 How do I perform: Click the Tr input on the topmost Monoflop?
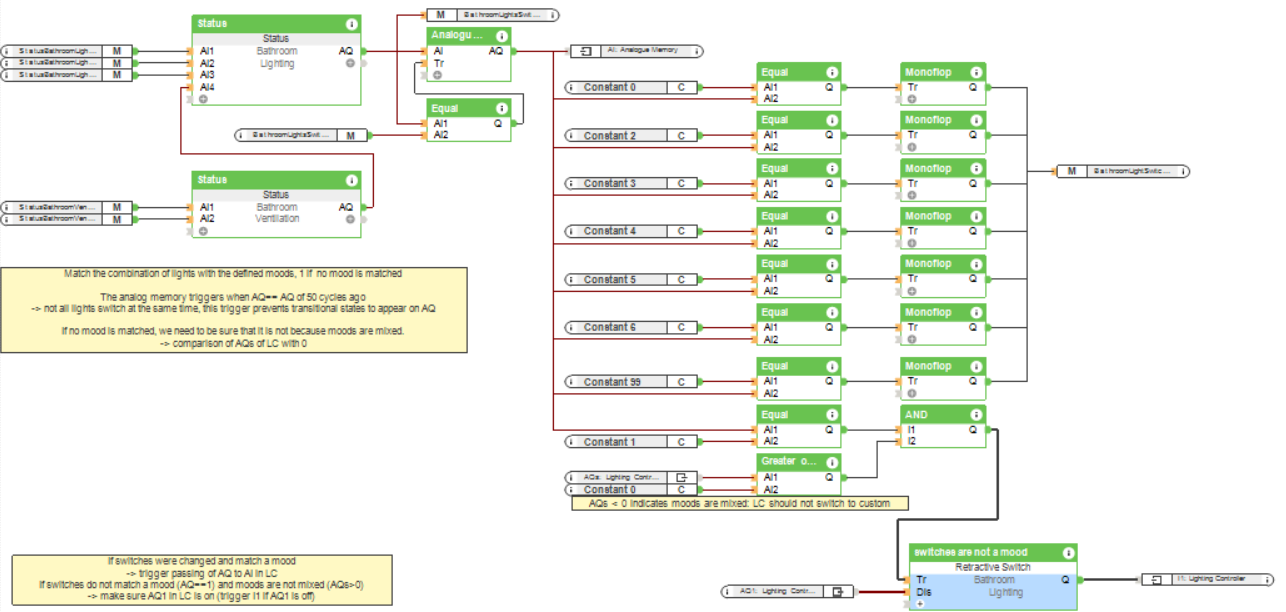click(x=915, y=87)
